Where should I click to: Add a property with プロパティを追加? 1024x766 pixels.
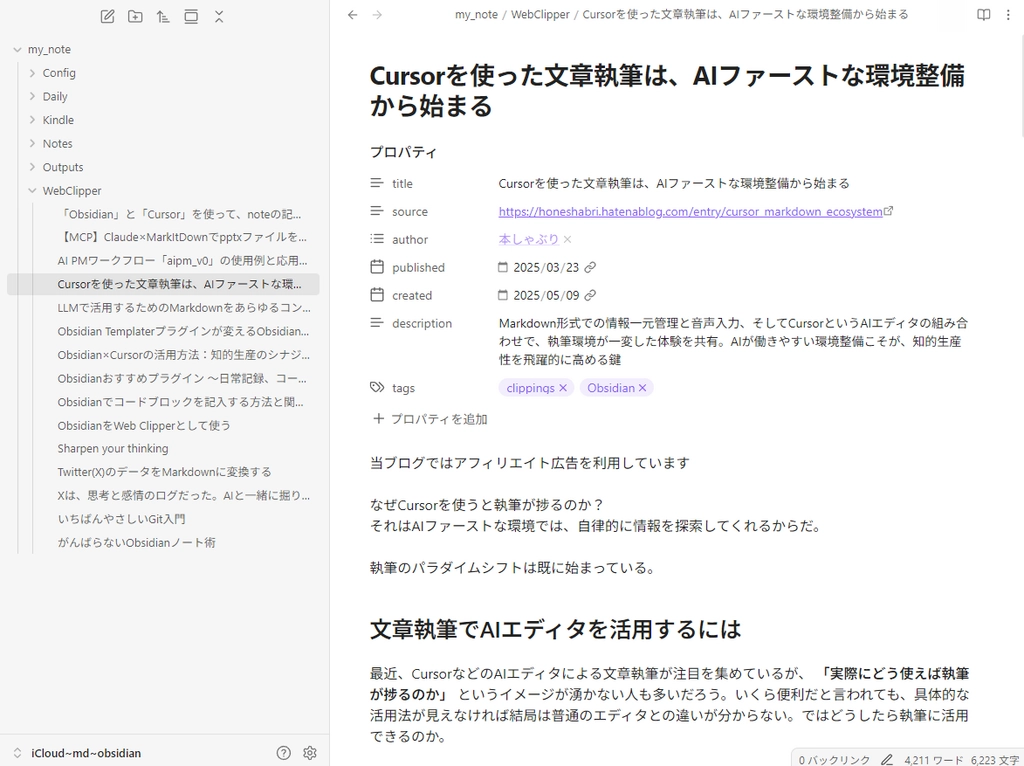(x=430, y=419)
